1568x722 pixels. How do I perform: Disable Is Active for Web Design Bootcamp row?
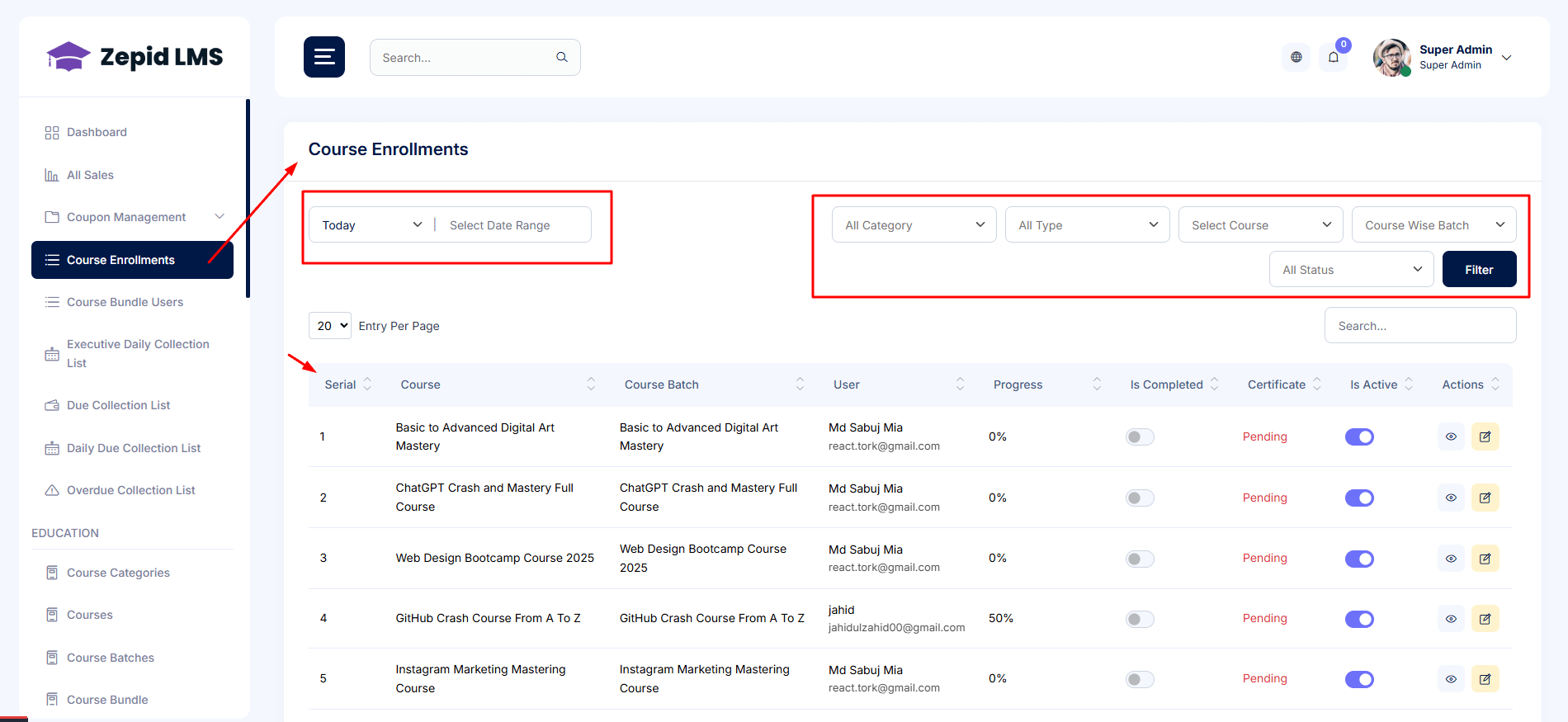click(1359, 559)
